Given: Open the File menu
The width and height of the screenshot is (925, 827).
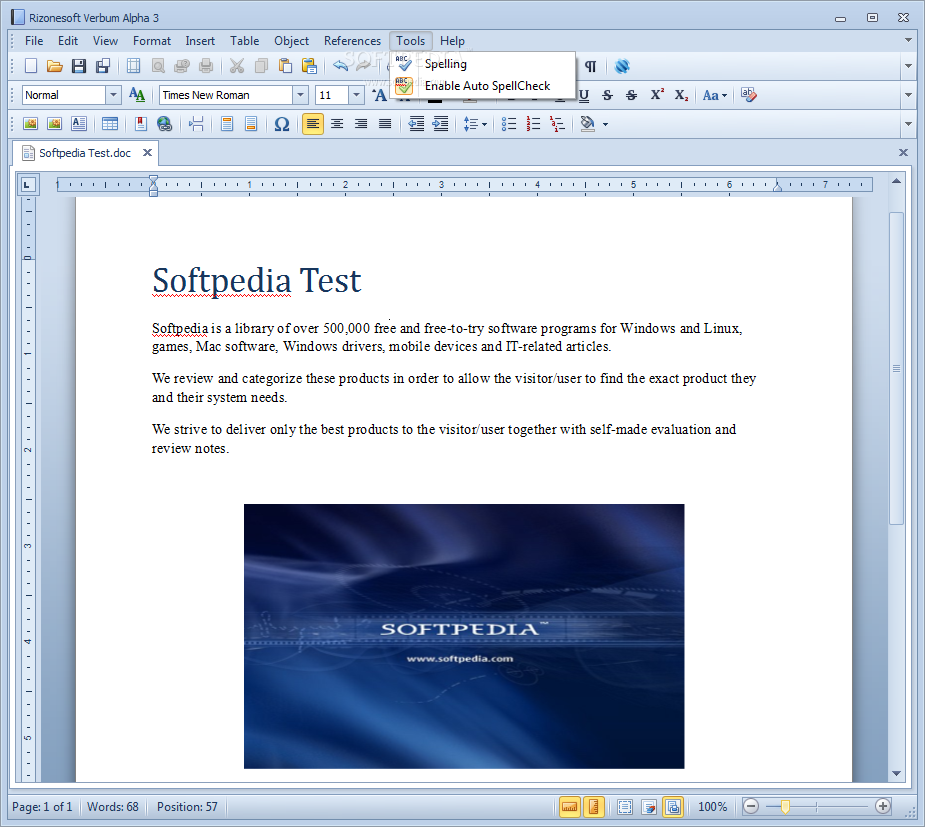Looking at the screenshot, I should coord(34,41).
